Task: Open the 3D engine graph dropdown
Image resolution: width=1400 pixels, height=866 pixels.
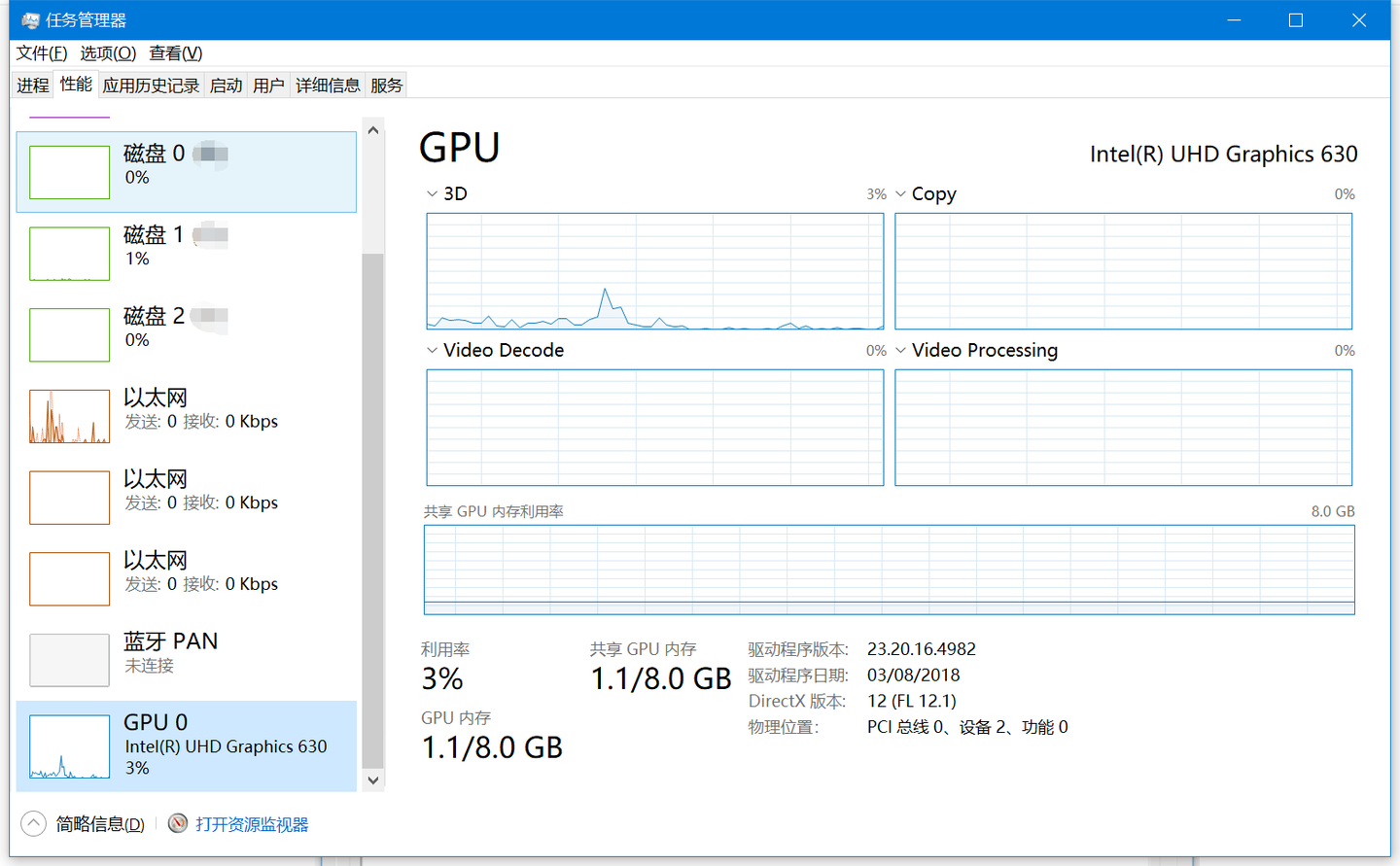Action: click(x=433, y=194)
